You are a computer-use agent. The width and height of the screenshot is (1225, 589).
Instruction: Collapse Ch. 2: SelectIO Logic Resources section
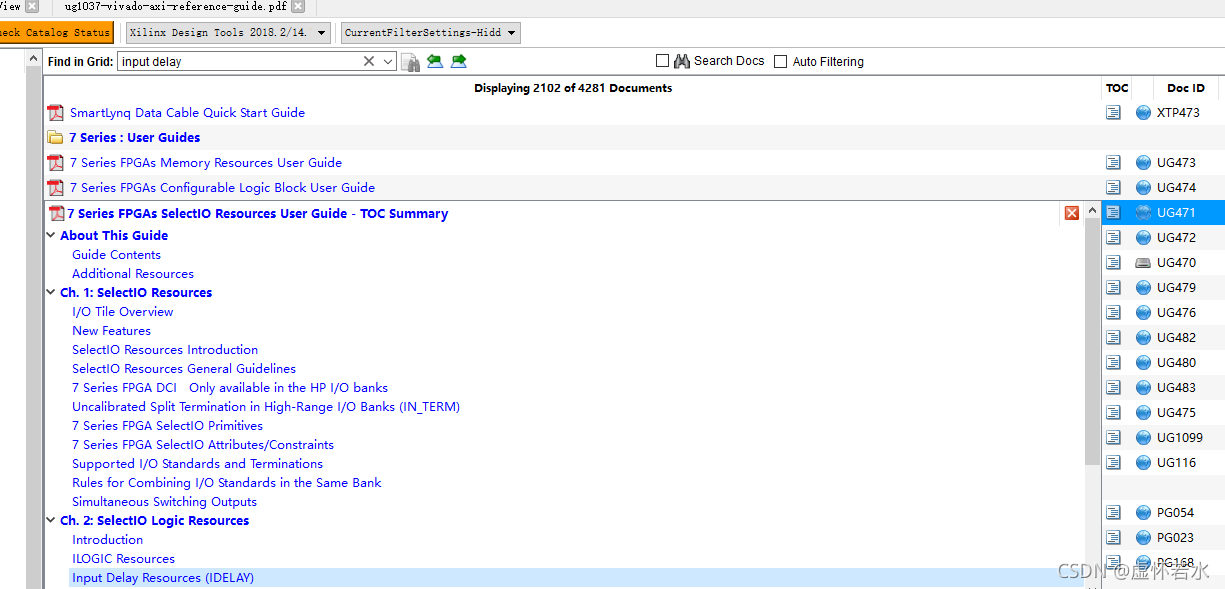(51, 521)
